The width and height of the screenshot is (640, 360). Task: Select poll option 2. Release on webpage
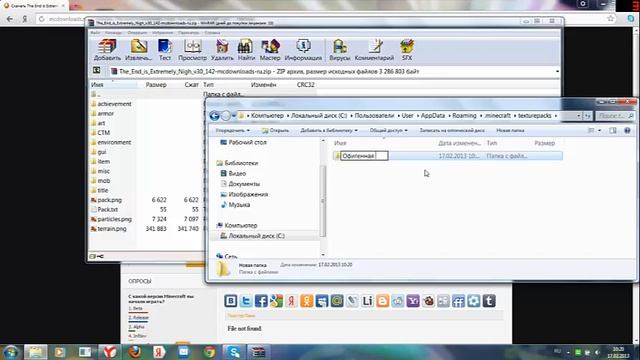(x=139, y=318)
